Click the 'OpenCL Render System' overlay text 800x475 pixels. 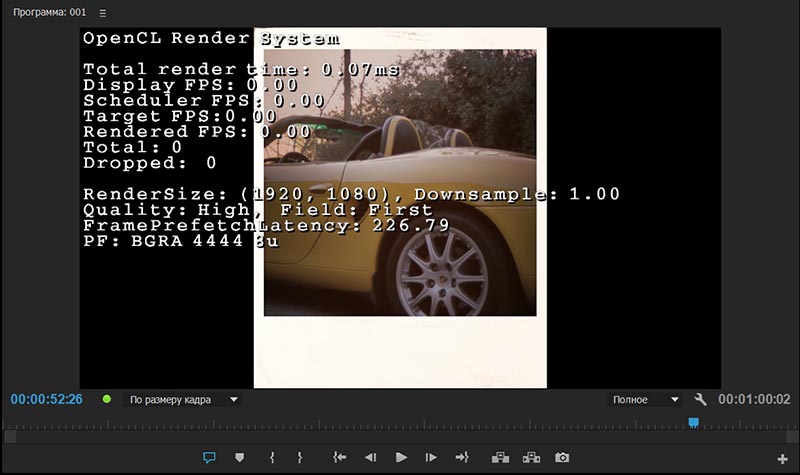tap(211, 38)
